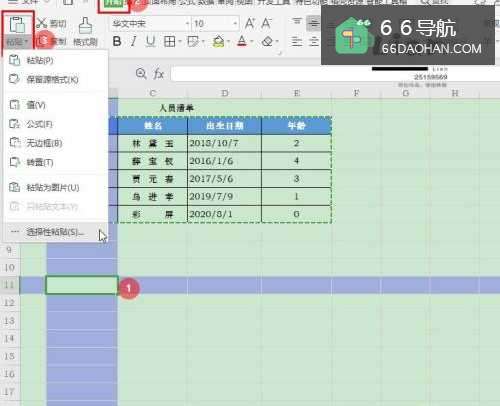The image size is (500, 406).
Task: Click the font color red A swatch
Action: click(242, 42)
